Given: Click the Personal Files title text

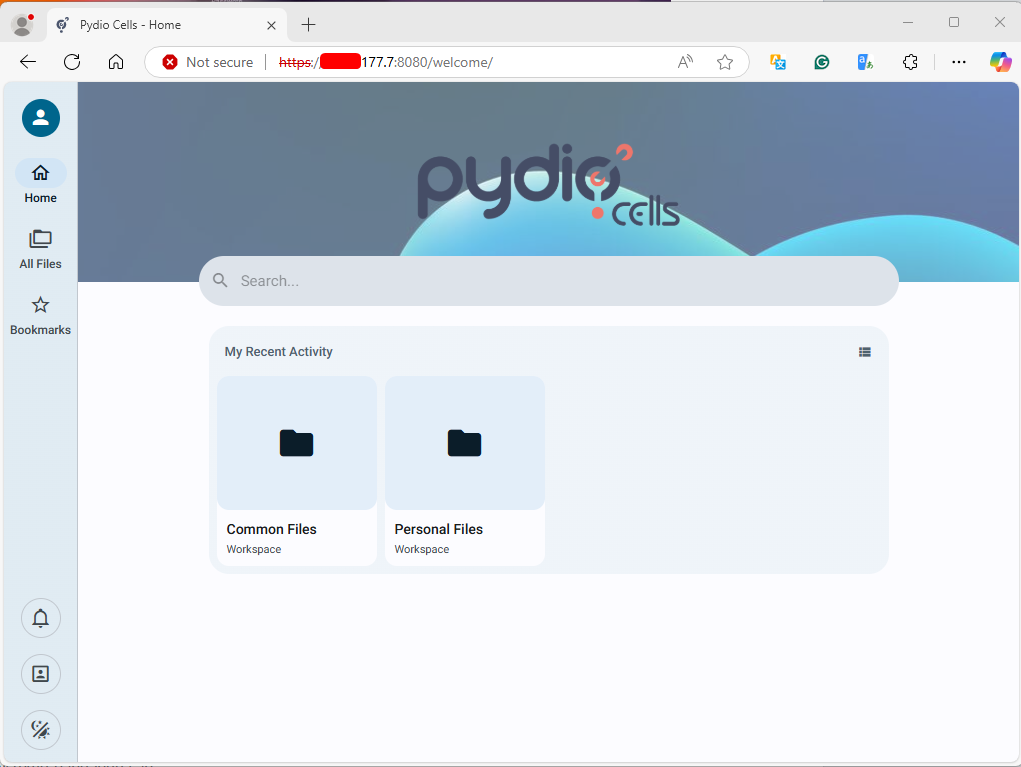Looking at the screenshot, I should coord(439,529).
